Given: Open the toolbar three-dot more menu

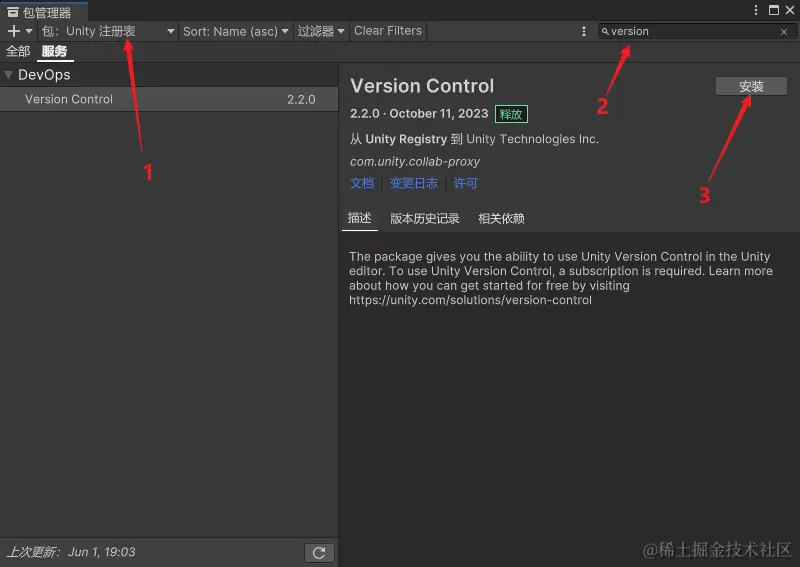Looking at the screenshot, I should click(x=584, y=31).
